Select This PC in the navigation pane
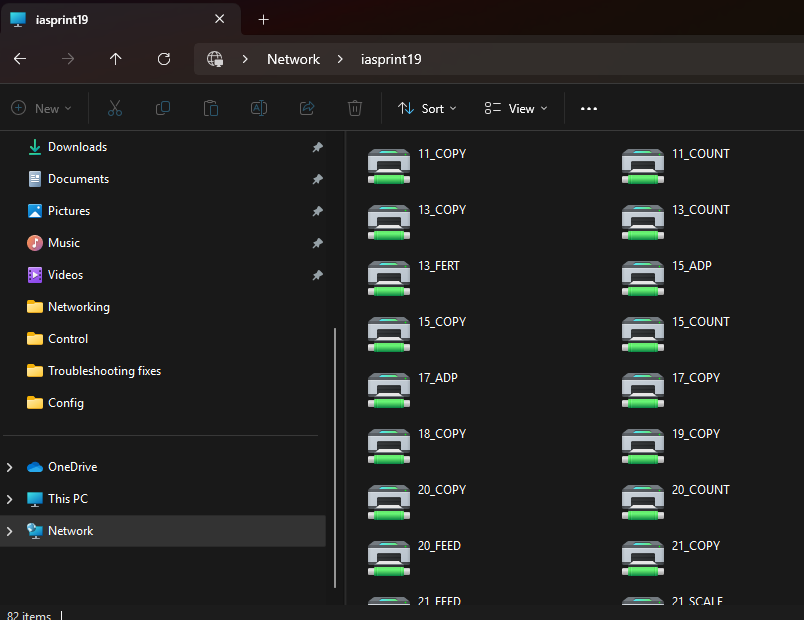The width and height of the screenshot is (804, 620). tap(68, 499)
